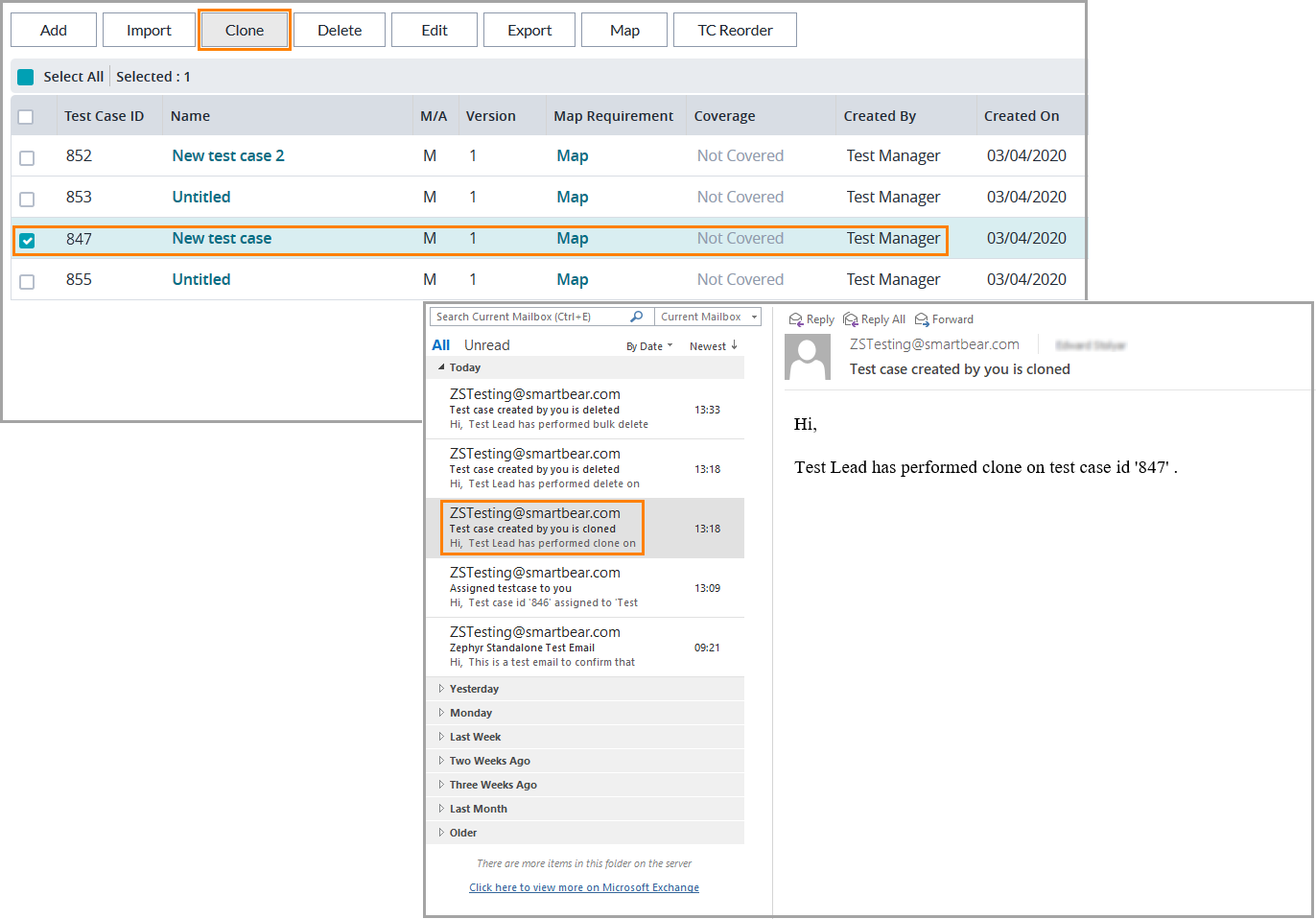This screenshot has width=1316, height=919.
Task: Click the Add button
Action: [x=54, y=30]
